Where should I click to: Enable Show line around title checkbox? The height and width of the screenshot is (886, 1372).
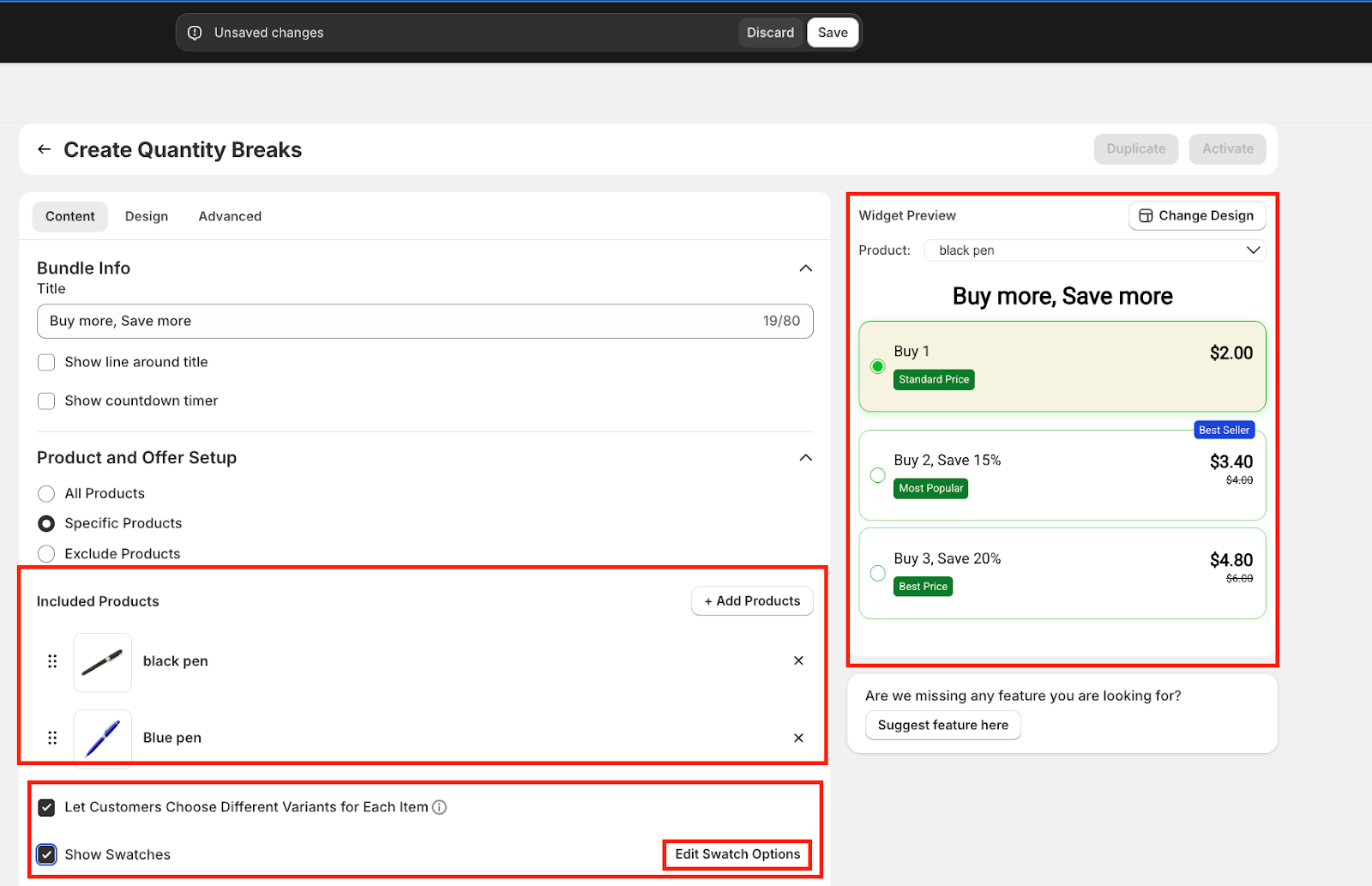tap(46, 363)
